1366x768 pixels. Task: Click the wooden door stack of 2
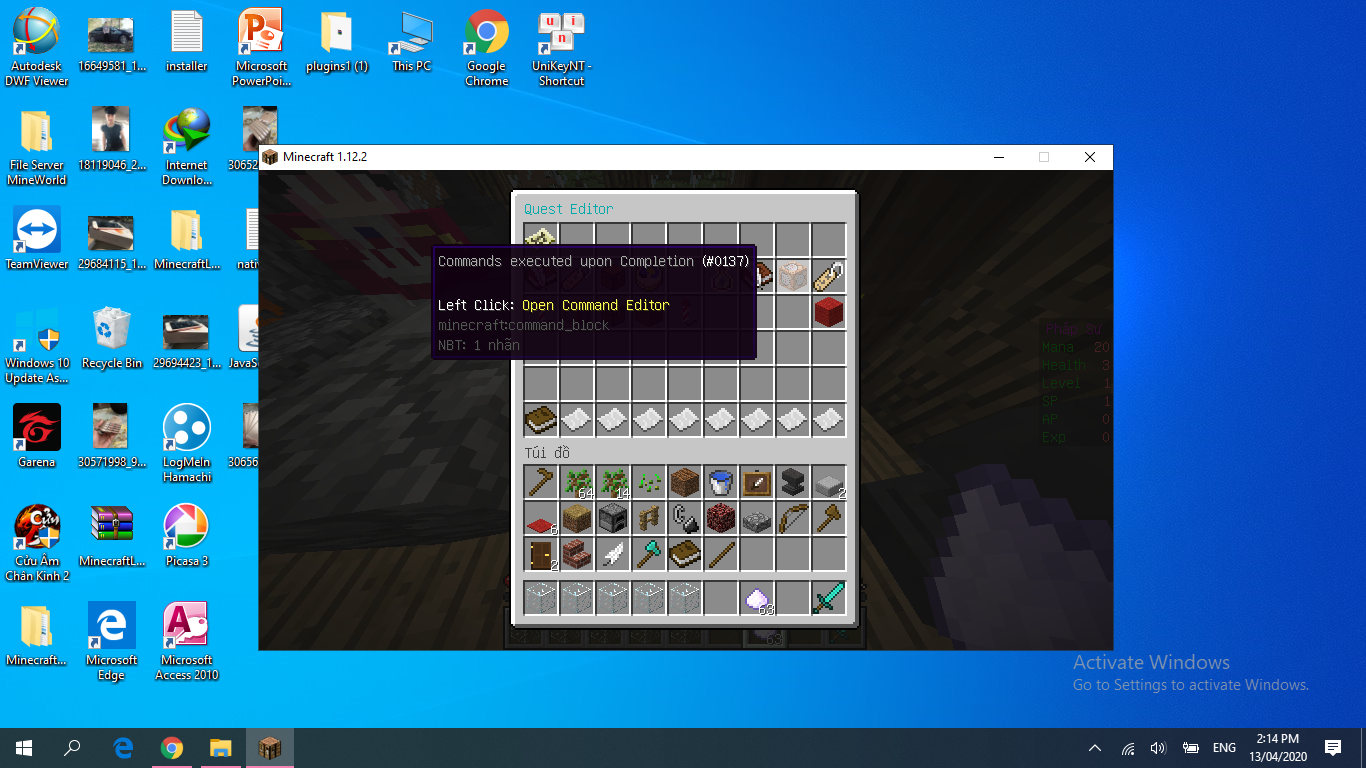[x=541, y=554]
